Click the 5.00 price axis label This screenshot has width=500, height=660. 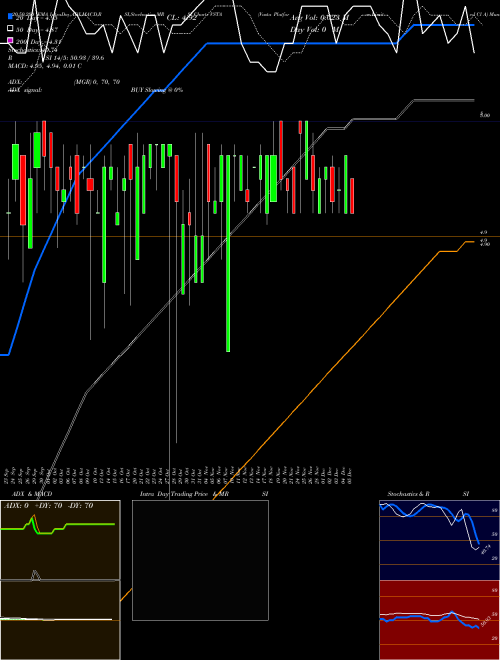click(x=485, y=115)
